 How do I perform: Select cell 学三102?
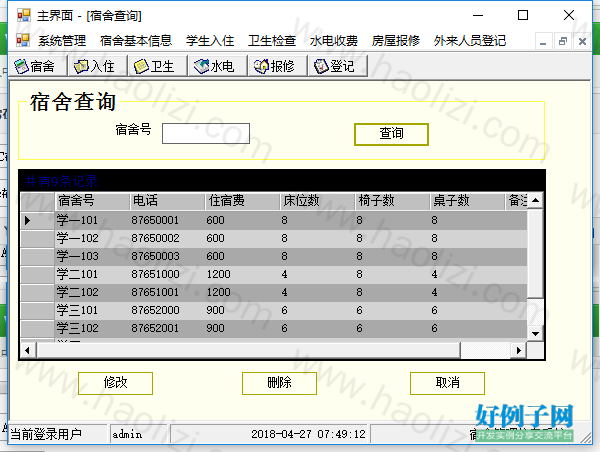92,328
